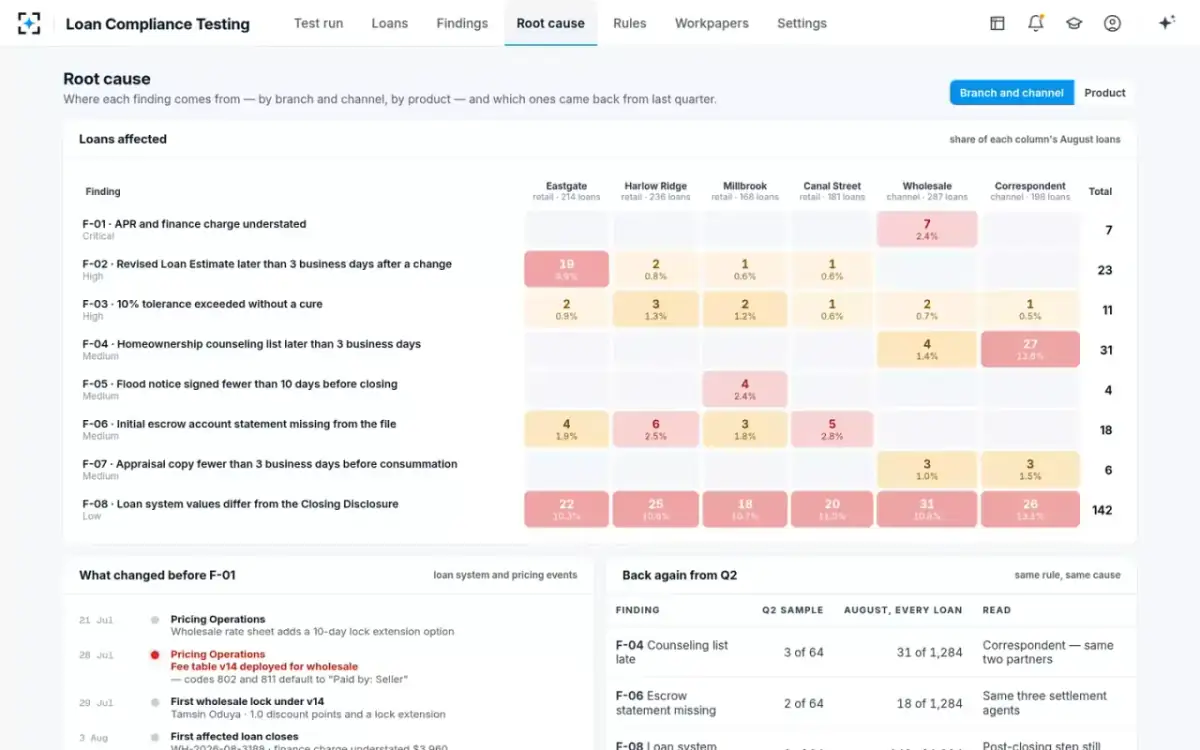Open the Rules tab
1200x750 pixels.
coord(630,23)
